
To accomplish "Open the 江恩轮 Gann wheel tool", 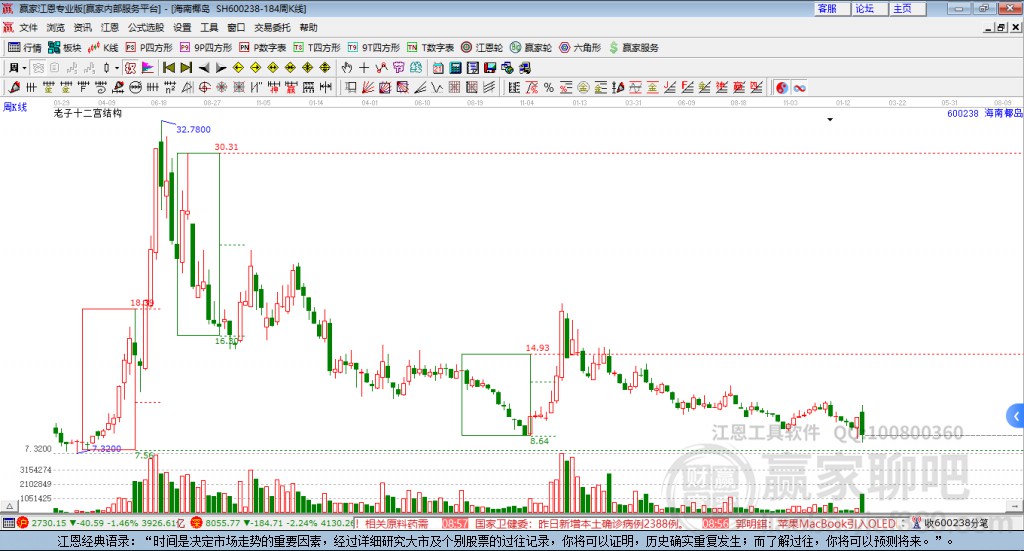I will point(482,48).
